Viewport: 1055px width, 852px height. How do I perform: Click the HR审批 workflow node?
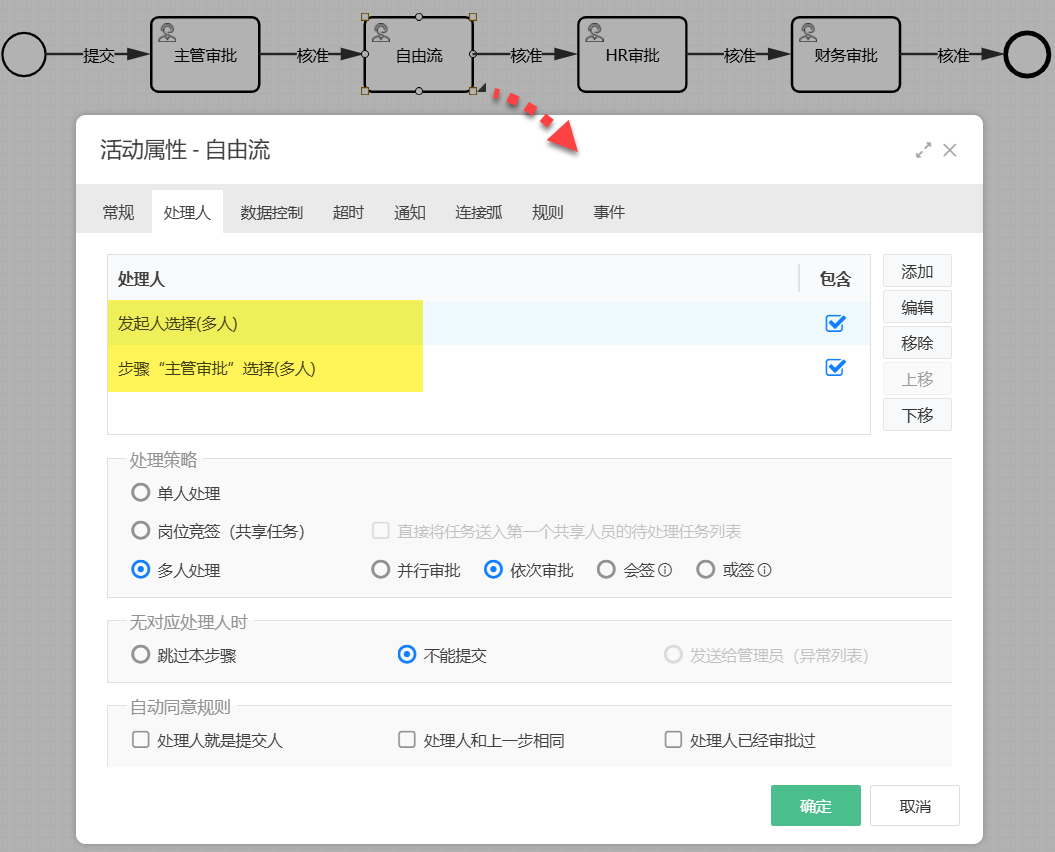632,54
